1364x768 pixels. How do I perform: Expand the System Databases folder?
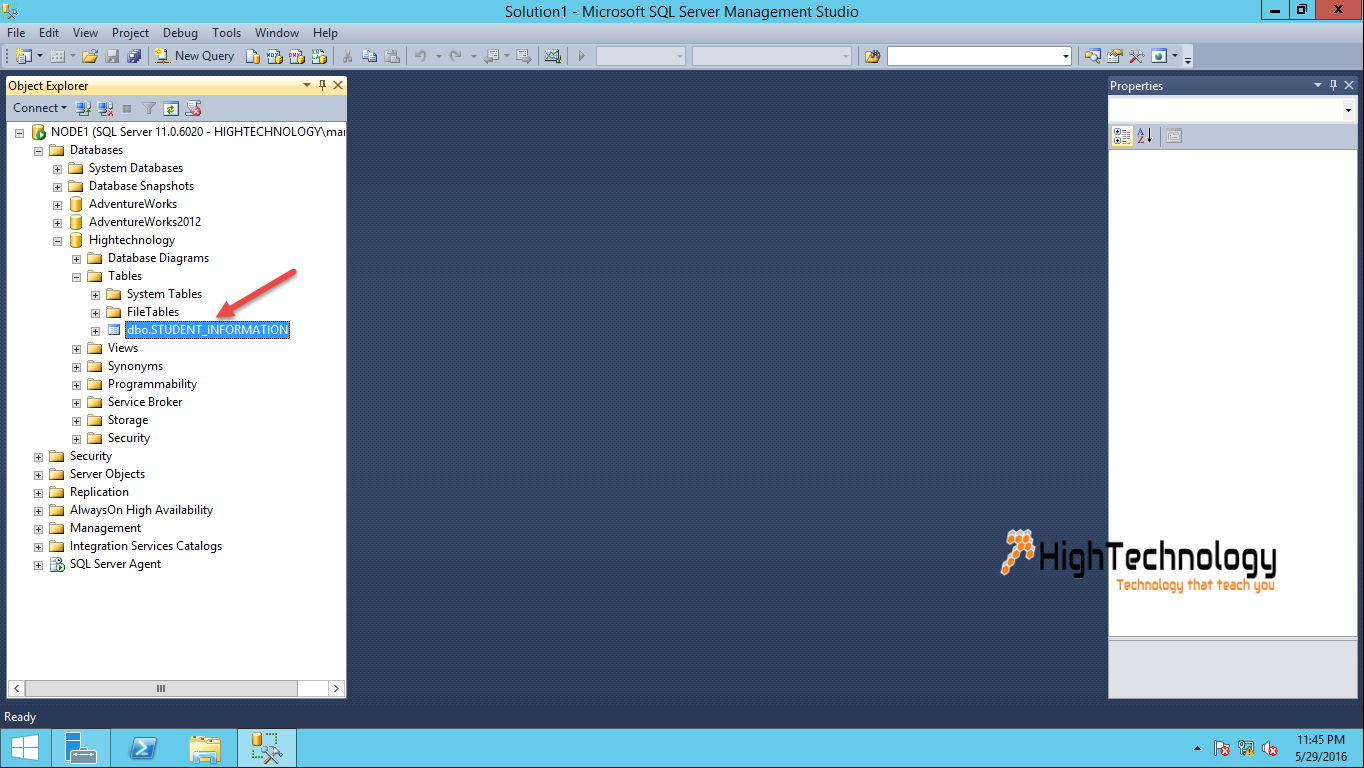pos(57,168)
